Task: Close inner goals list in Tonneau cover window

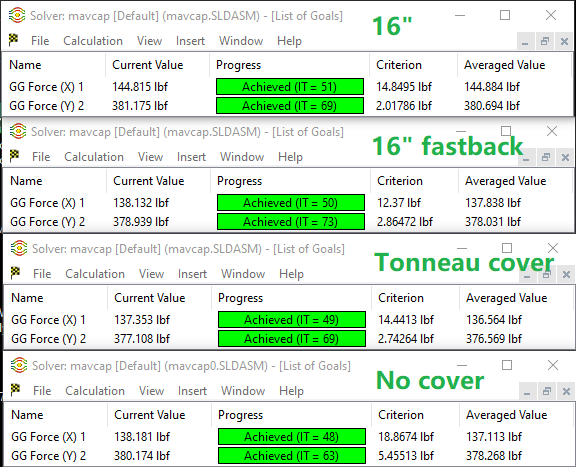Action: (x=566, y=274)
